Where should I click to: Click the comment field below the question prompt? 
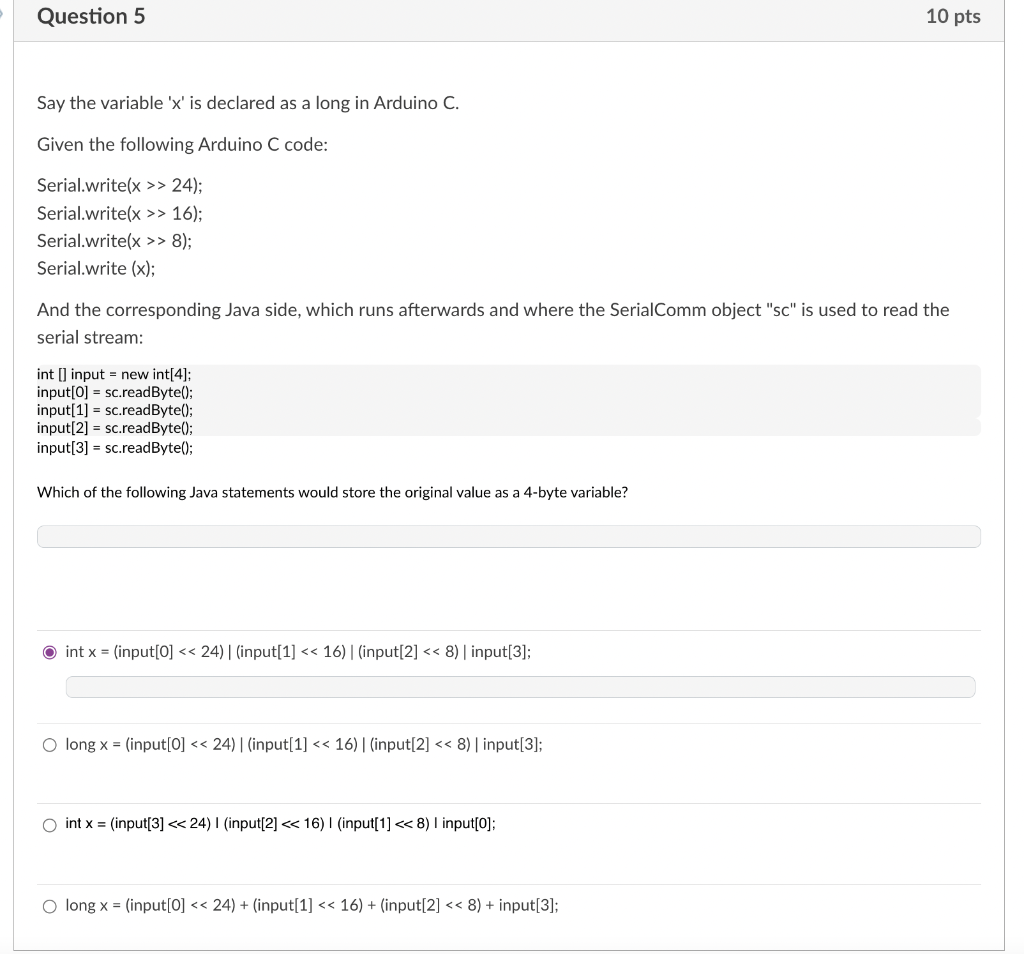[x=508, y=536]
